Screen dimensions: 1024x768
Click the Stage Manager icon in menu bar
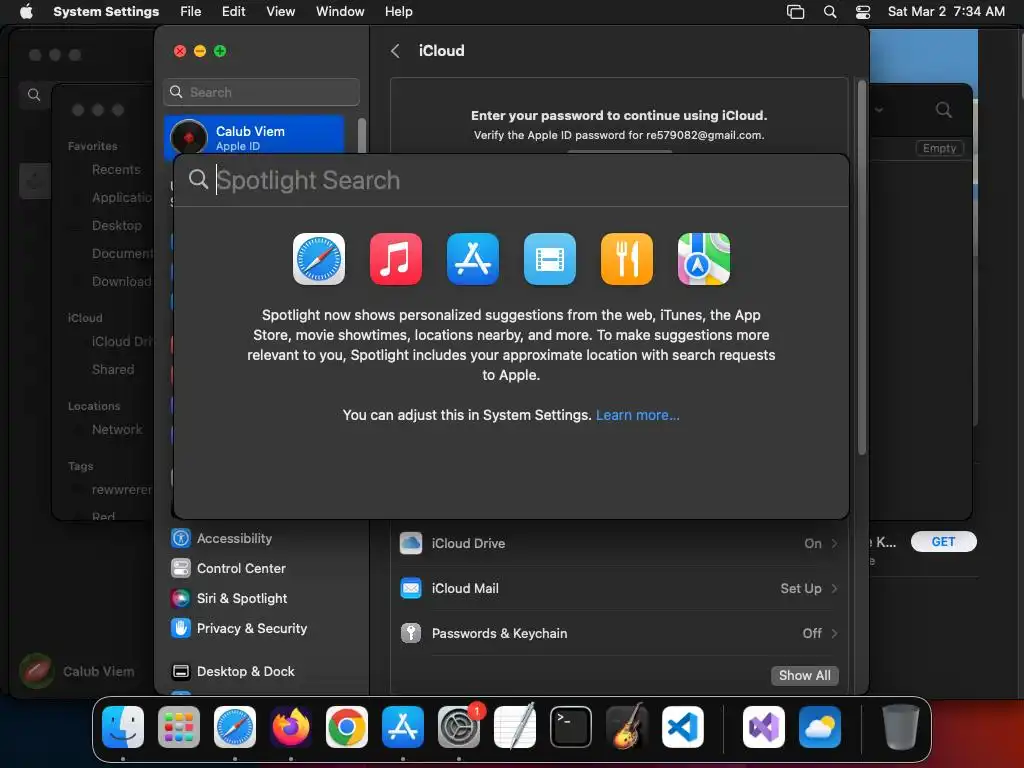click(795, 12)
